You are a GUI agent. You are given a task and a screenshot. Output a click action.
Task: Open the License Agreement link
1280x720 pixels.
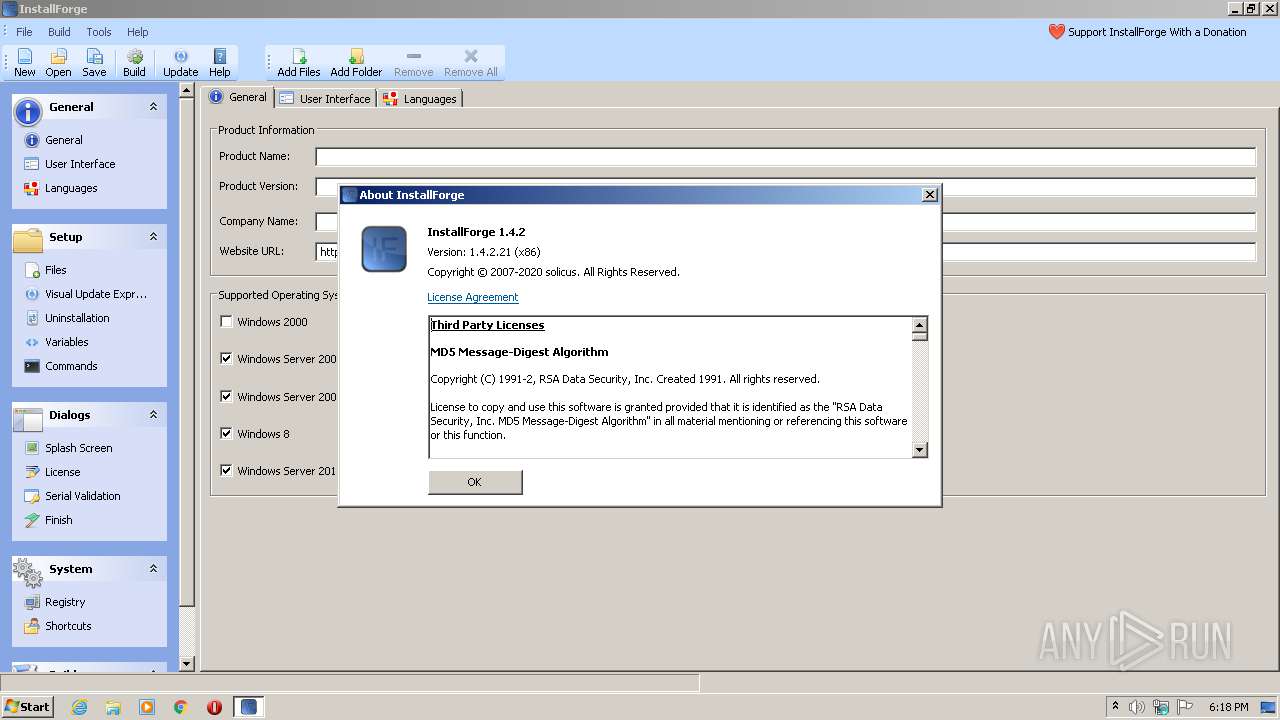(472, 297)
